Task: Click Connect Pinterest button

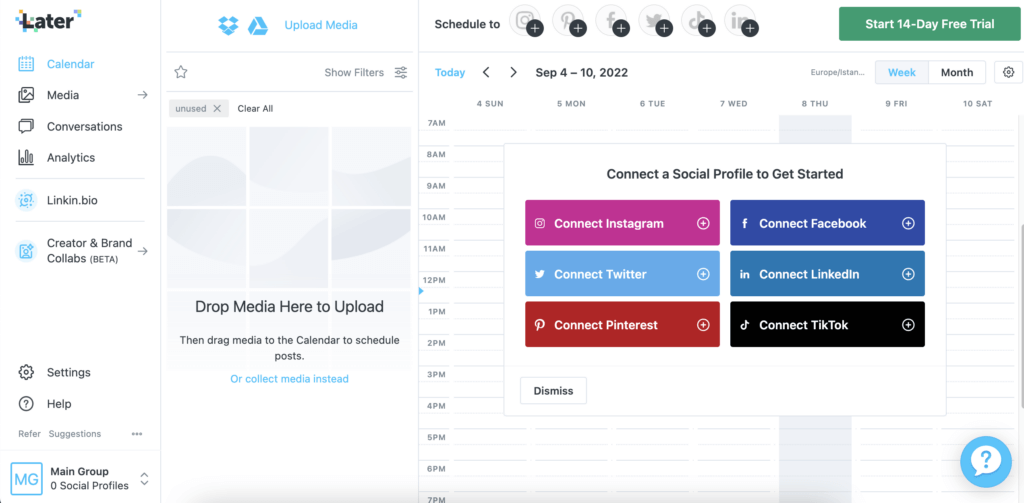Action: pos(622,325)
